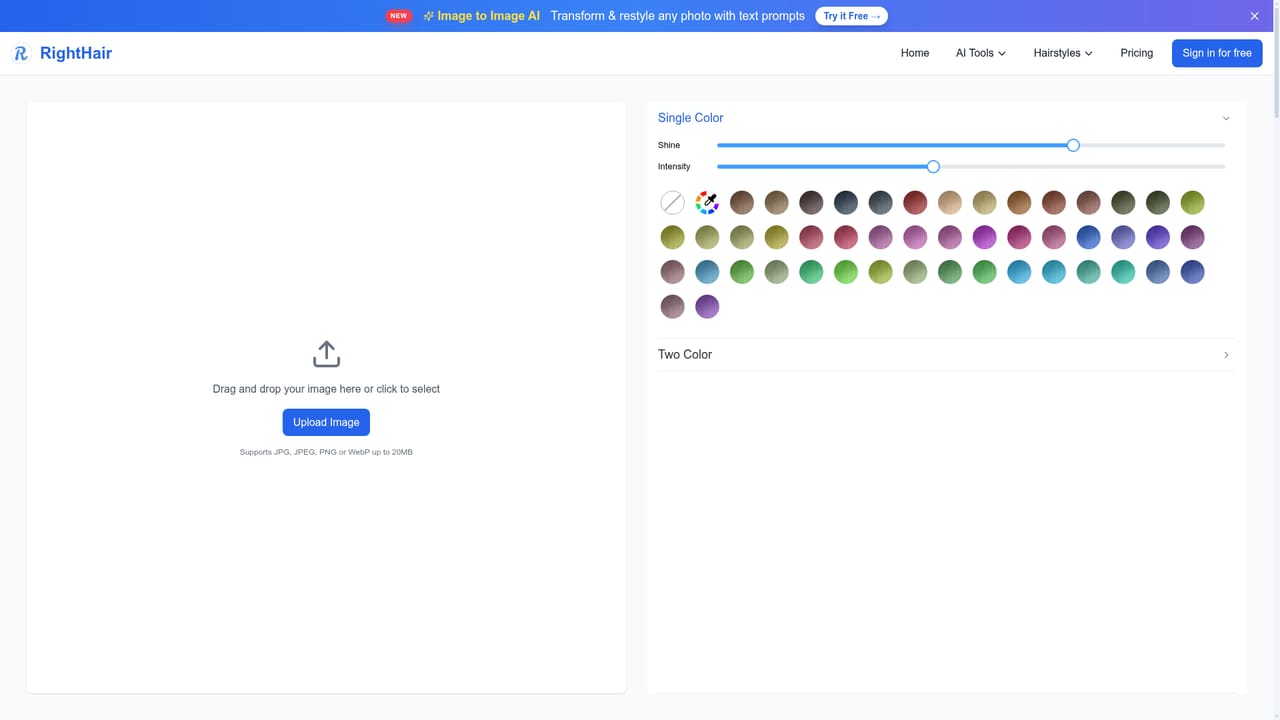Select the dark red swatch in first row
Screen dimensions: 1280x720
tap(915, 203)
